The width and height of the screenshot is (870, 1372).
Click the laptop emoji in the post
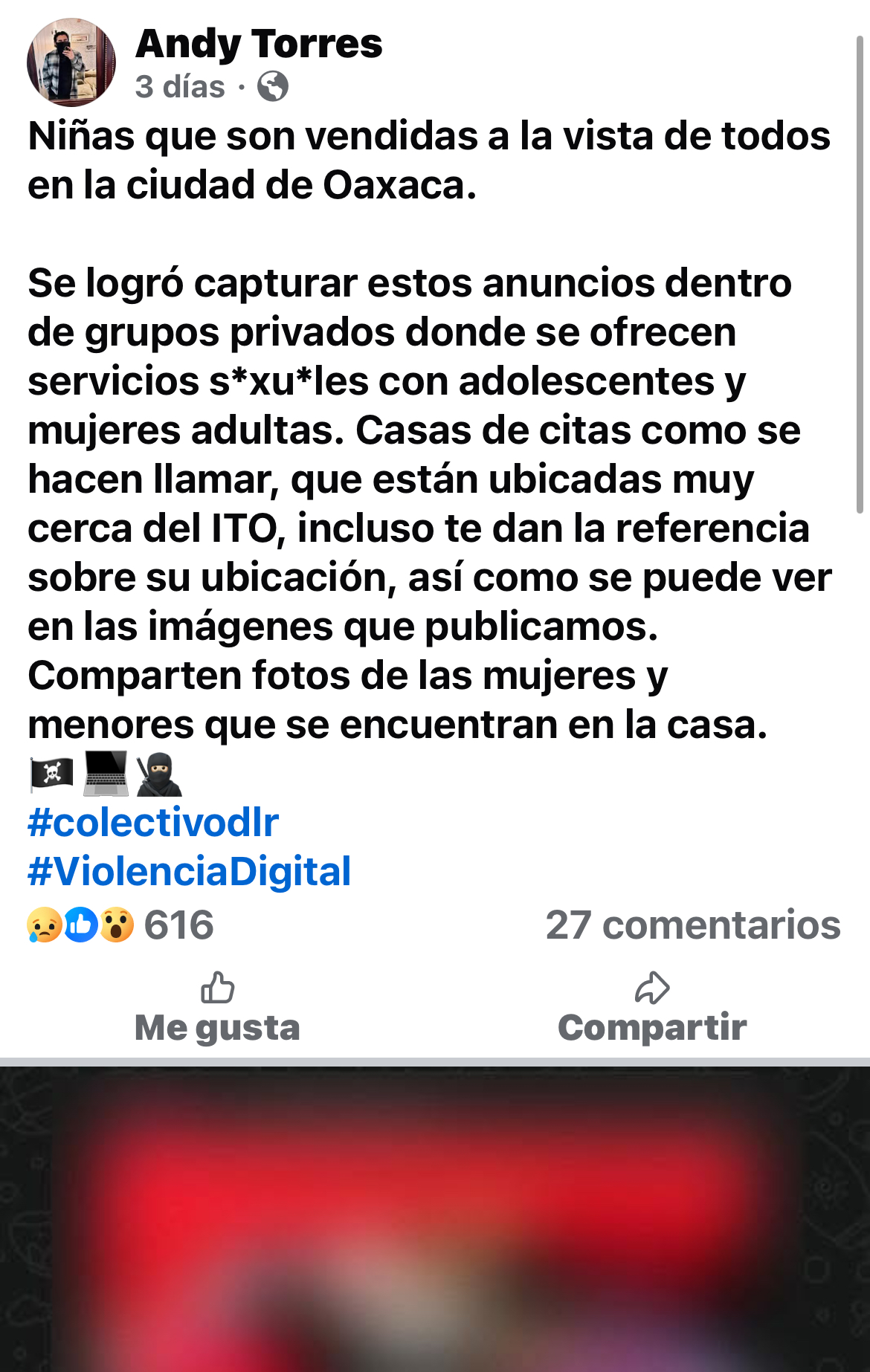click(x=106, y=774)
